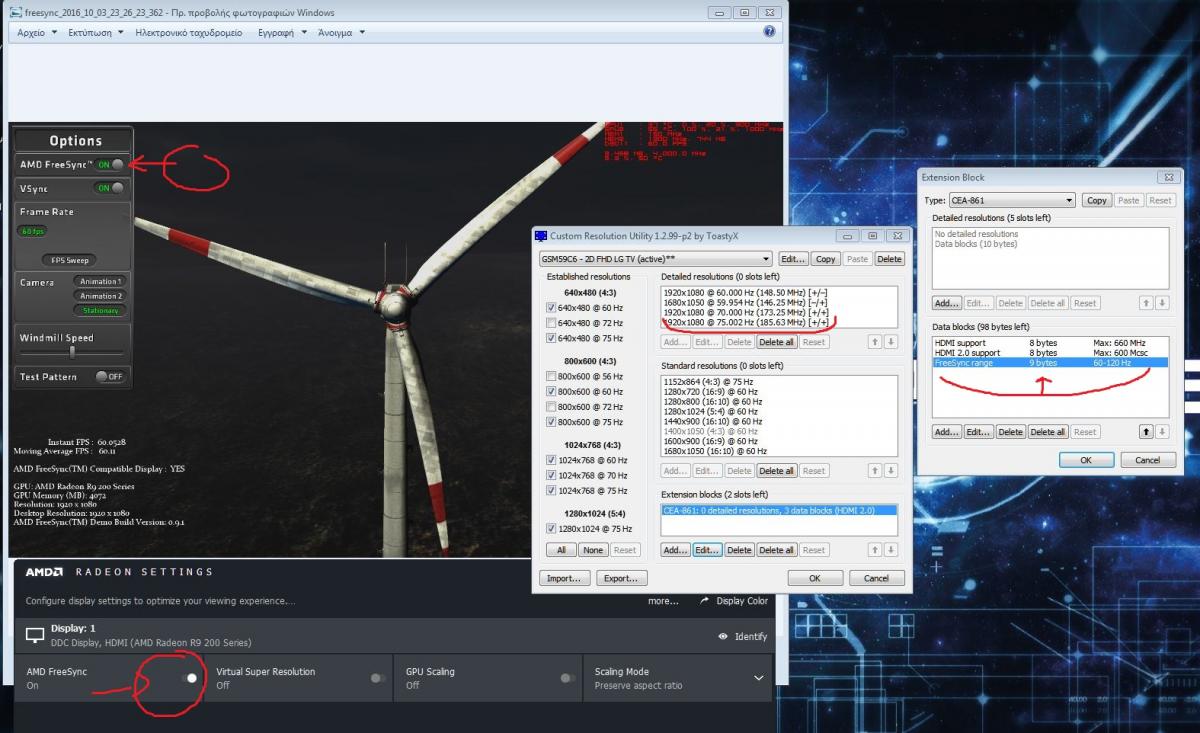
Task: Click OK in Custom Resolution Utility
Action: 815,578
